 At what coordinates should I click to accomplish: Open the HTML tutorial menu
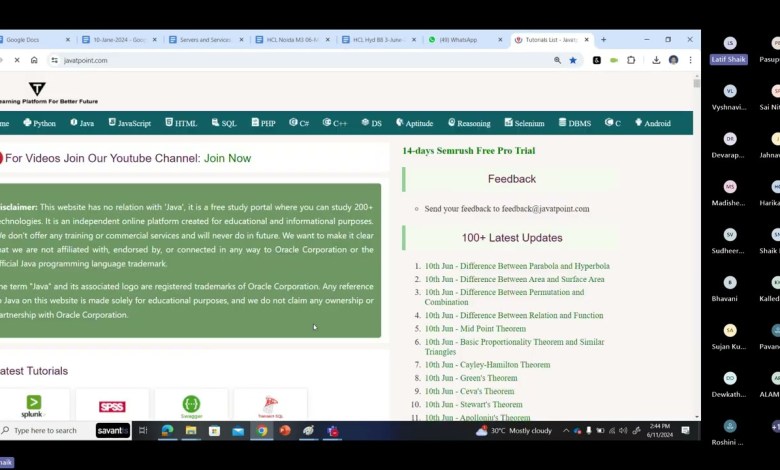click(x=181, y=123)
